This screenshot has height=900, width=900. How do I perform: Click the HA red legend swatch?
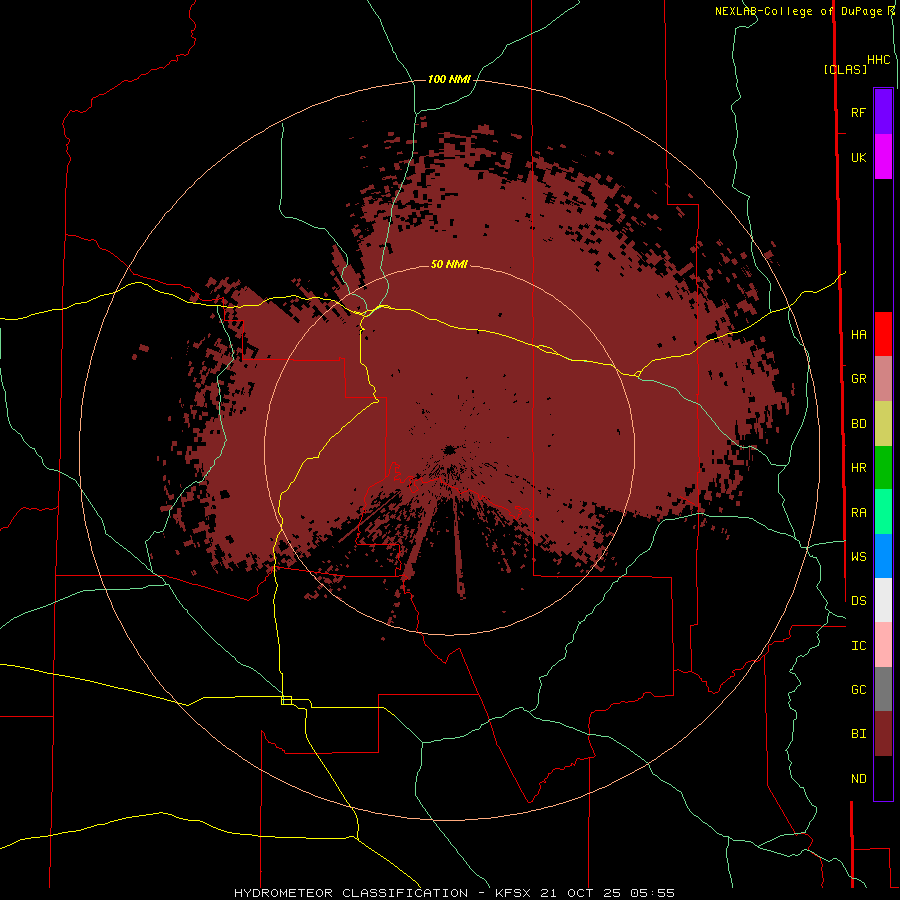[883, 334]
